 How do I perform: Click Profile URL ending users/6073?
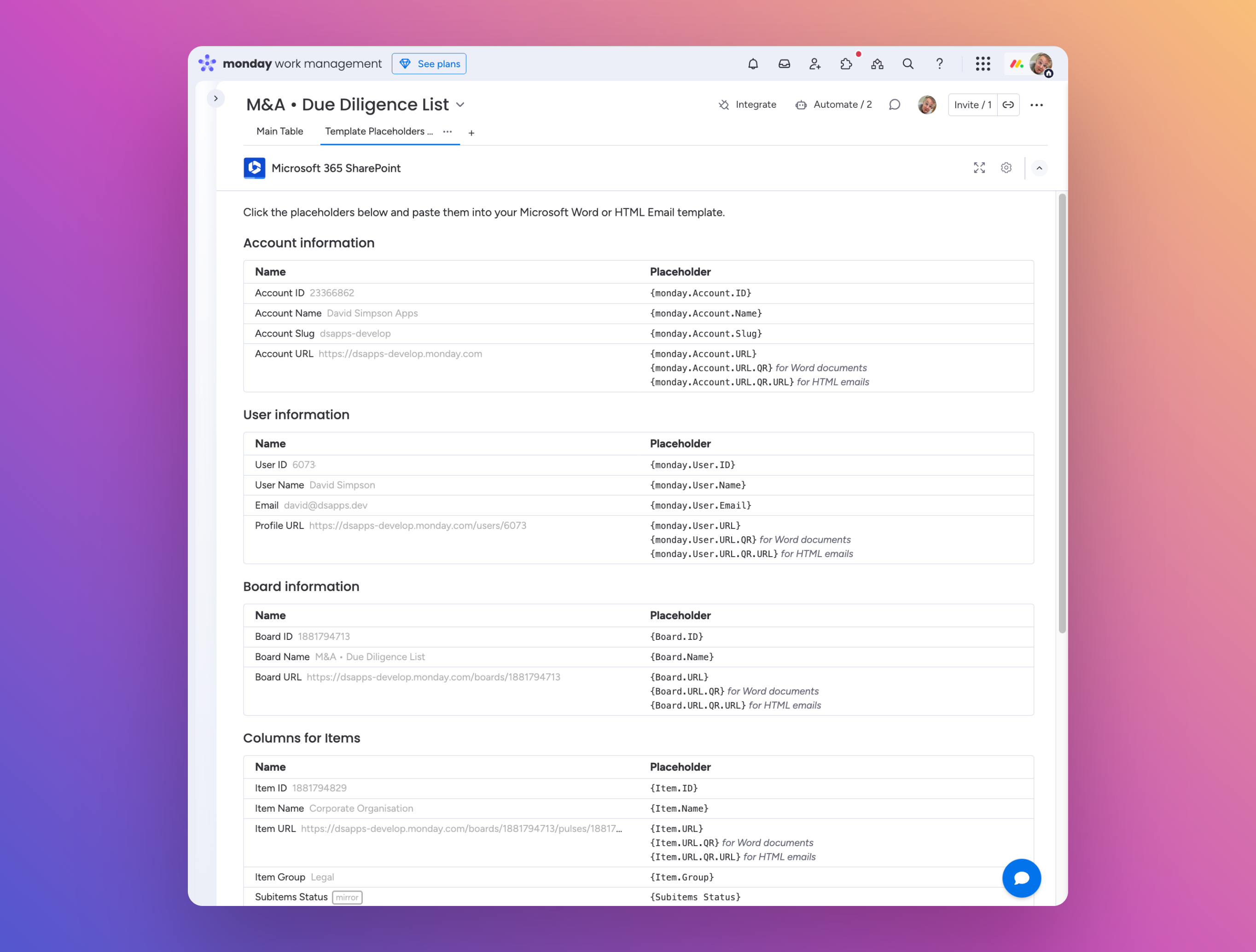pos(417,526)
